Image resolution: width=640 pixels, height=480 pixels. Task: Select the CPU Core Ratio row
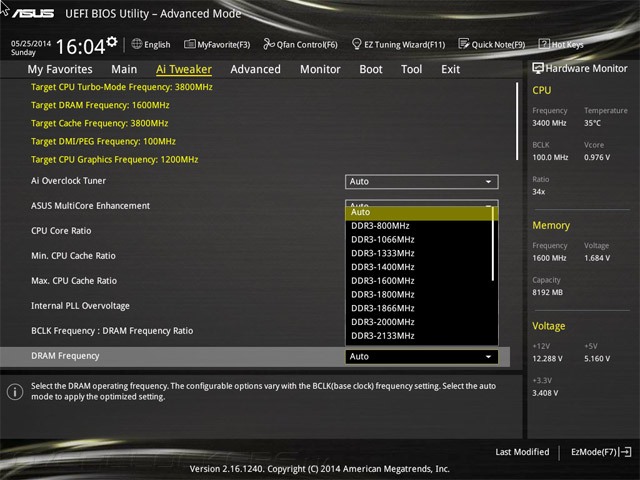(61, 231)
